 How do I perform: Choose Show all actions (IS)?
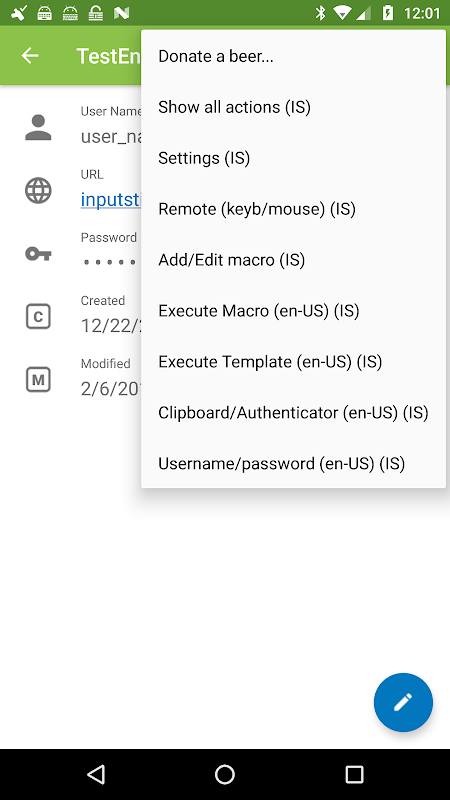pos(293,107)
